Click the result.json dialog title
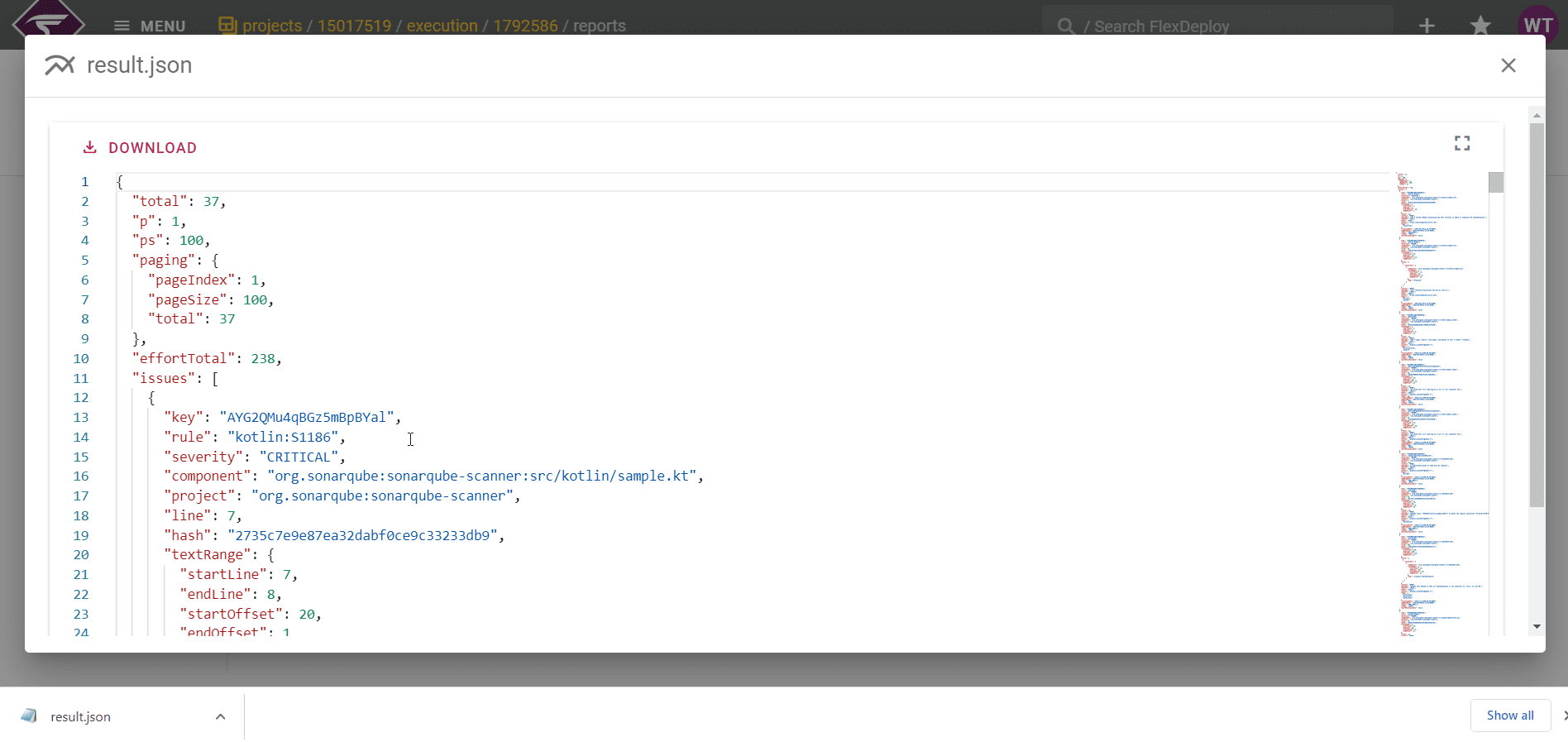This screenshot has width=1568, height=742. [x=140, y=65]
